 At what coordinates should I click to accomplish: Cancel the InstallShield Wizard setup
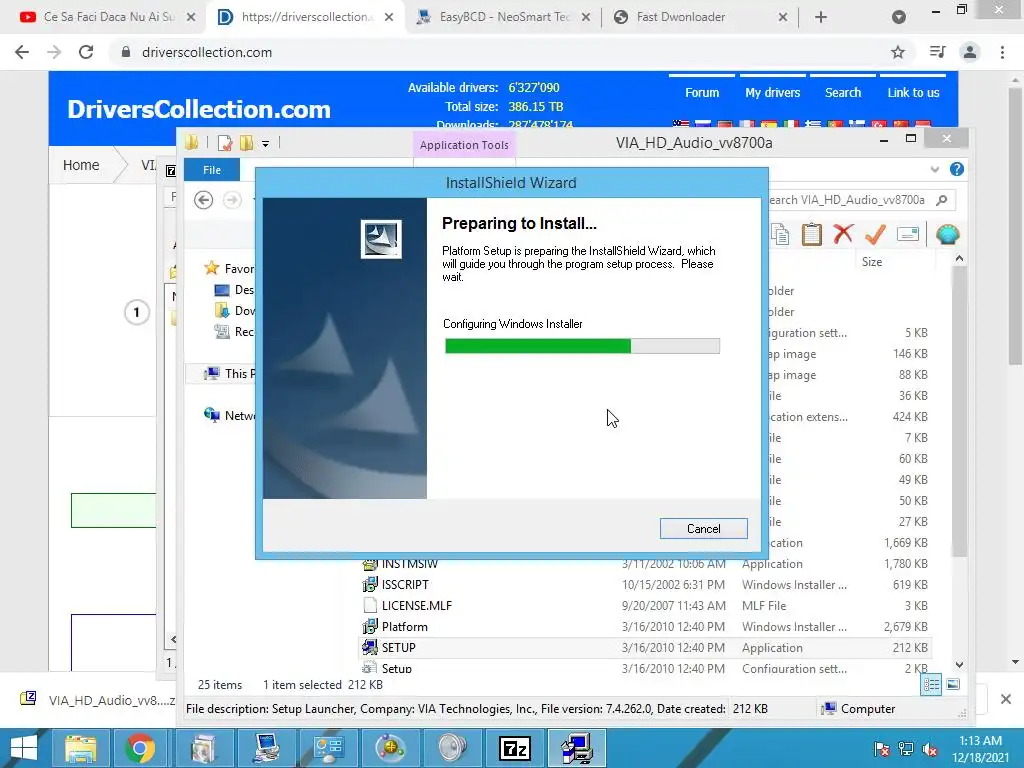tap(703, 528)
